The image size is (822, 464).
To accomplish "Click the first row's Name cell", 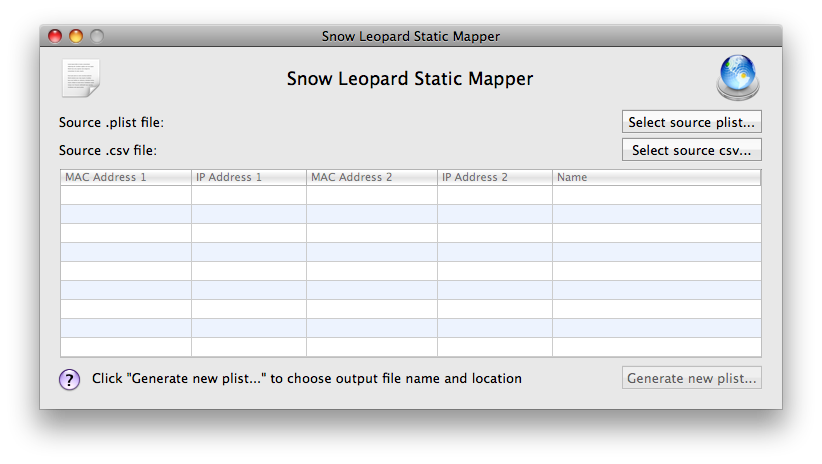I will 656,195.
